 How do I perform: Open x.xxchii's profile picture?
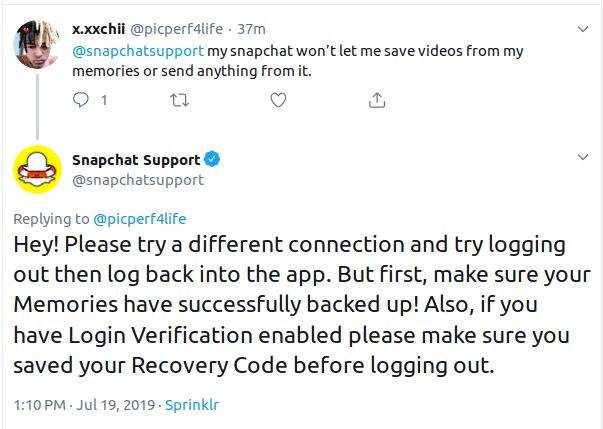[x=36, y=44]
